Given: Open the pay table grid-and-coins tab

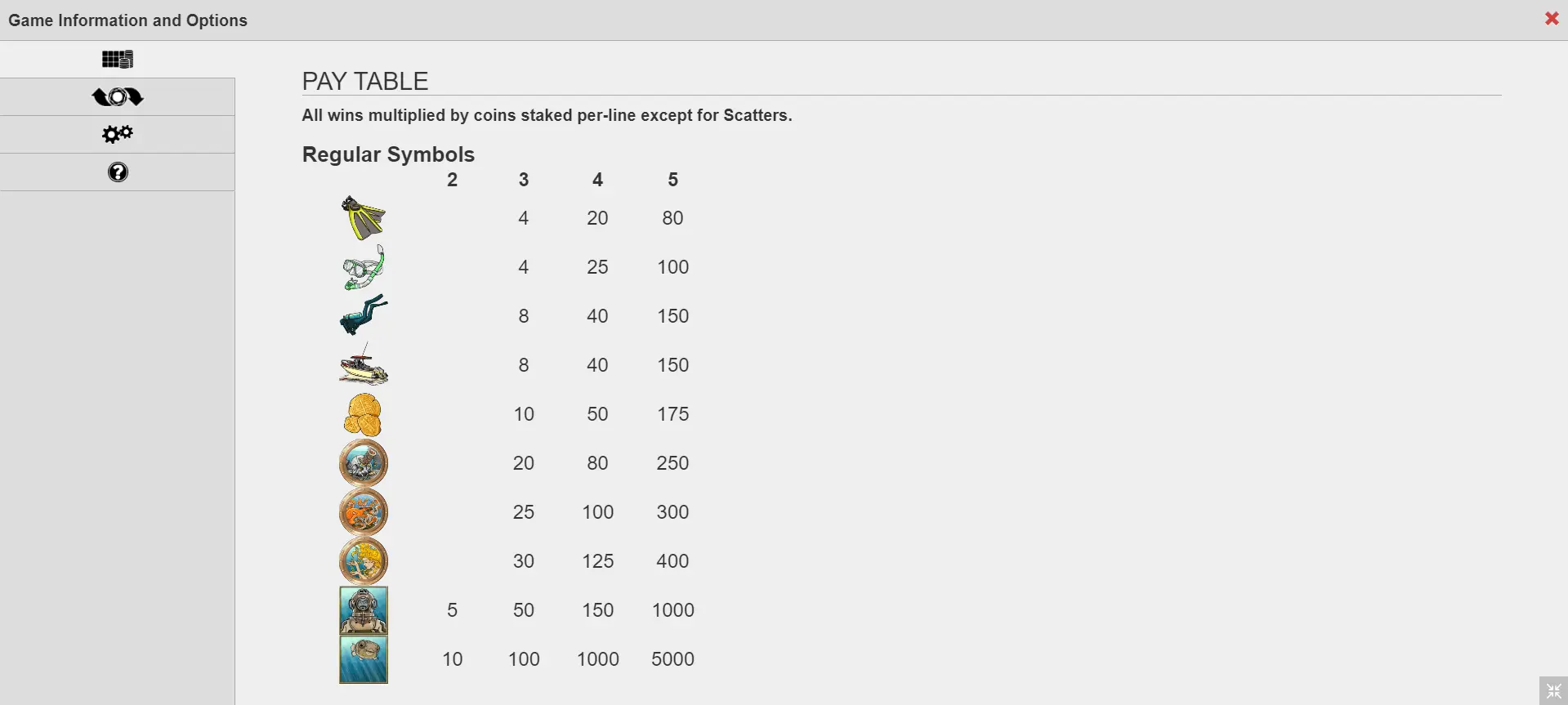Looking at the screenshot, I should tap(118, 59).
